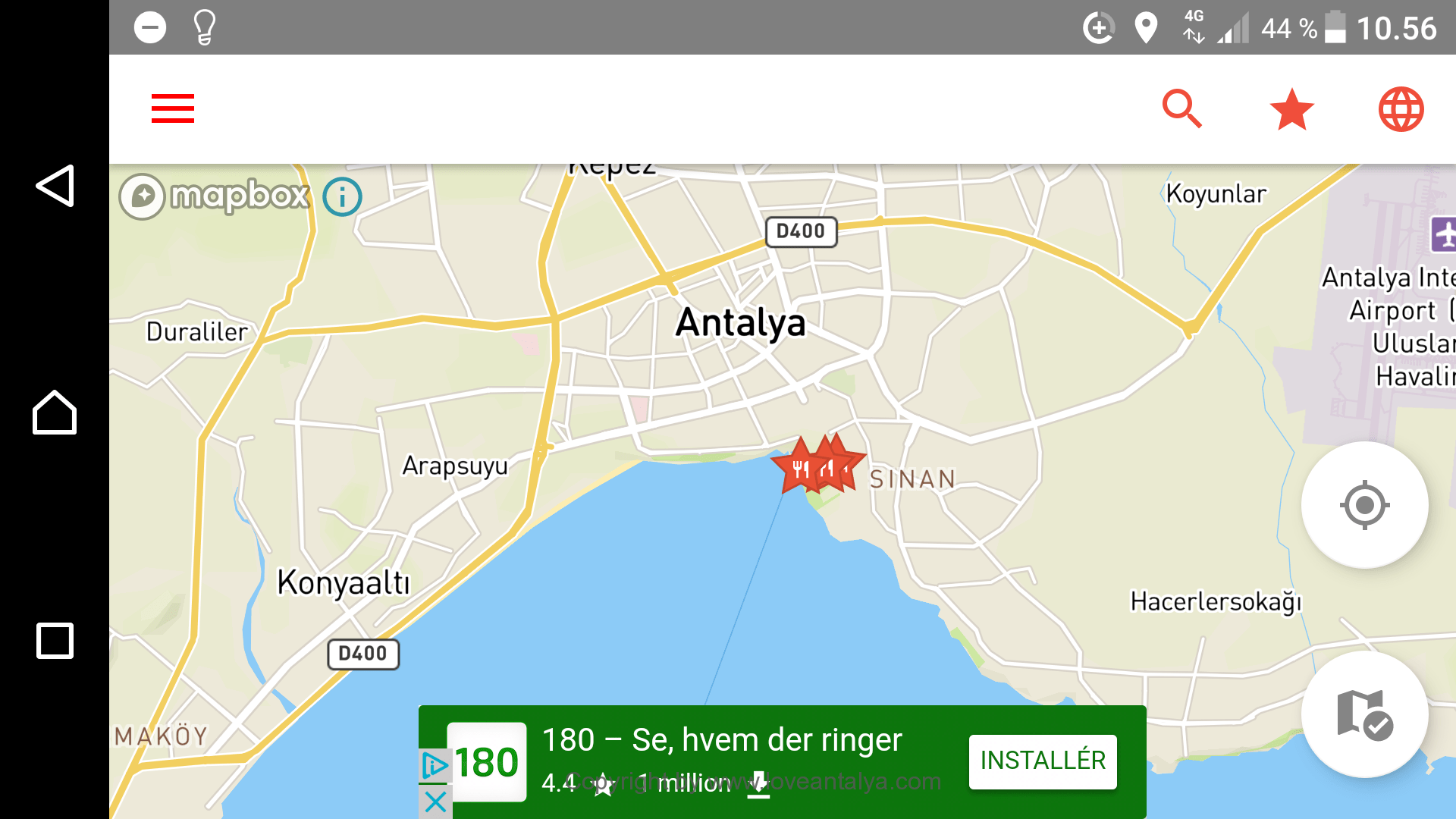Tap the Mapbox logo on the map

coord(215,196)
